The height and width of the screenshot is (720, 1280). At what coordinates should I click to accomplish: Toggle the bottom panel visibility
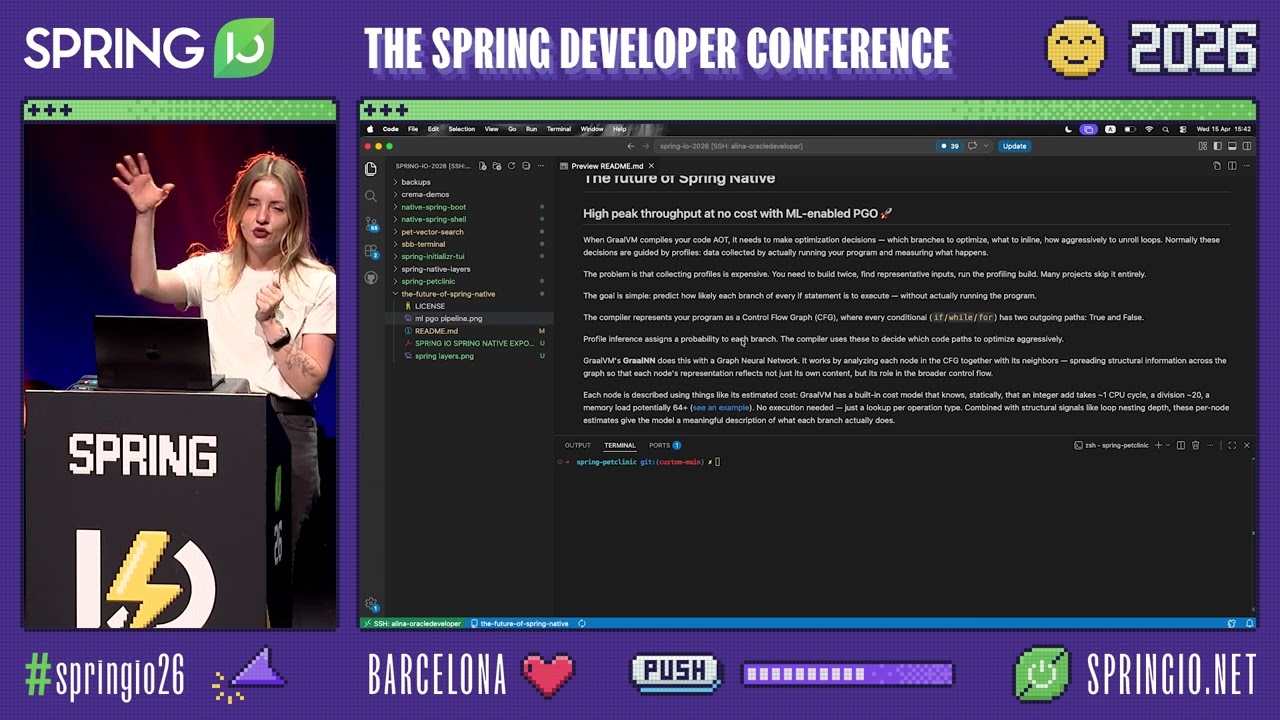pyautogui.click(x=1232, y=146)
